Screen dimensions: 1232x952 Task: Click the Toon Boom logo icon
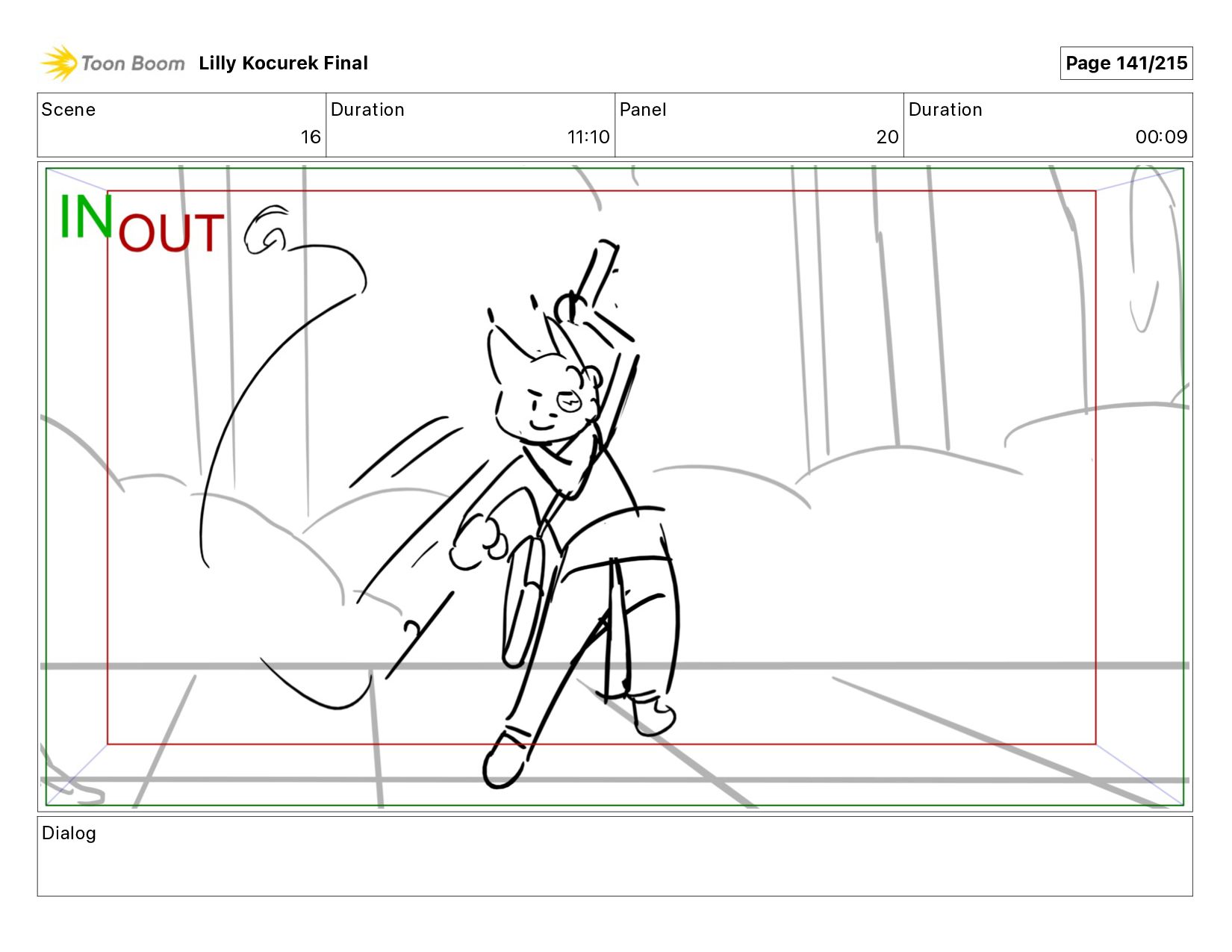[x=59, y=63]
